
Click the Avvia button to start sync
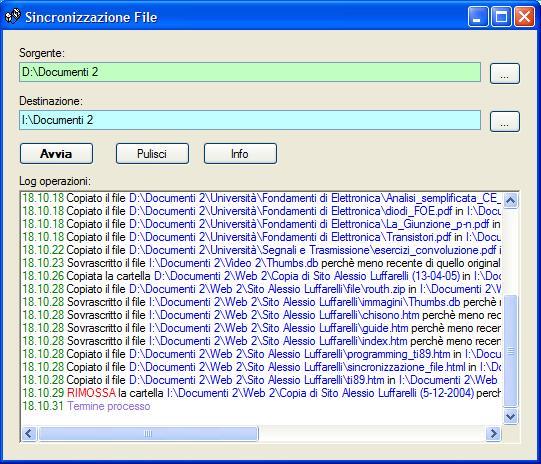56,154
